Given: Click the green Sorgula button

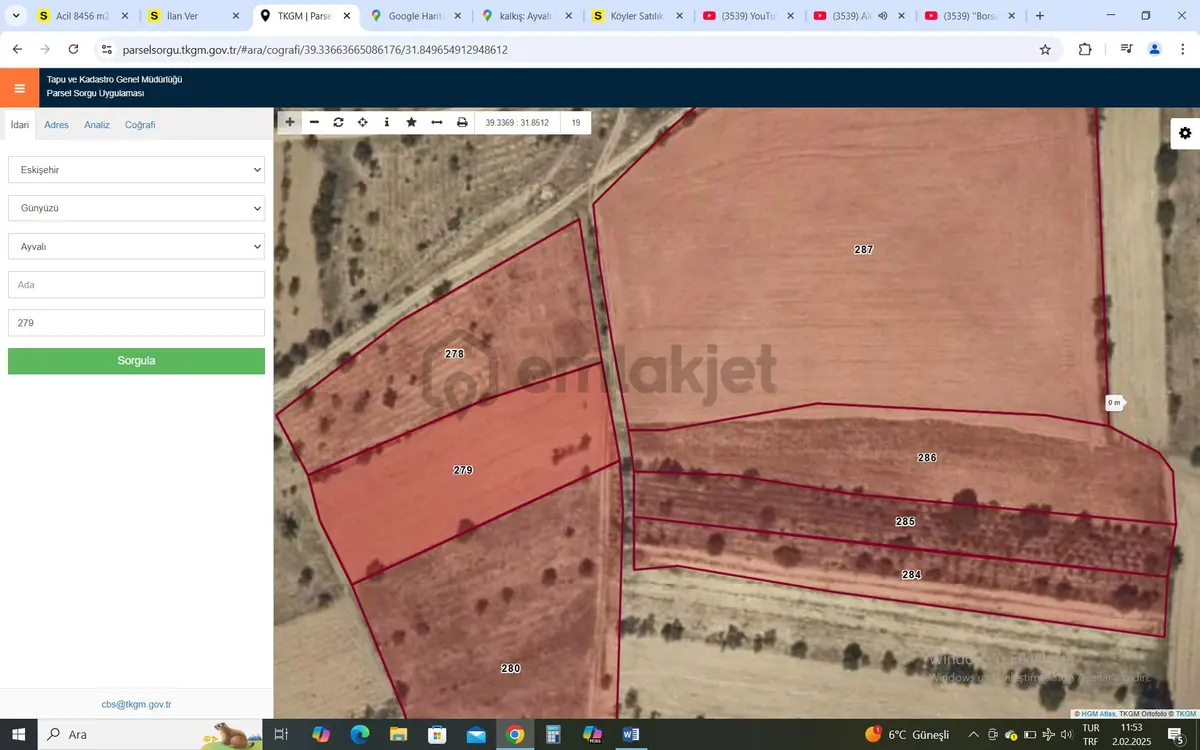Looking at the screenshot, I should coord(136,361).
